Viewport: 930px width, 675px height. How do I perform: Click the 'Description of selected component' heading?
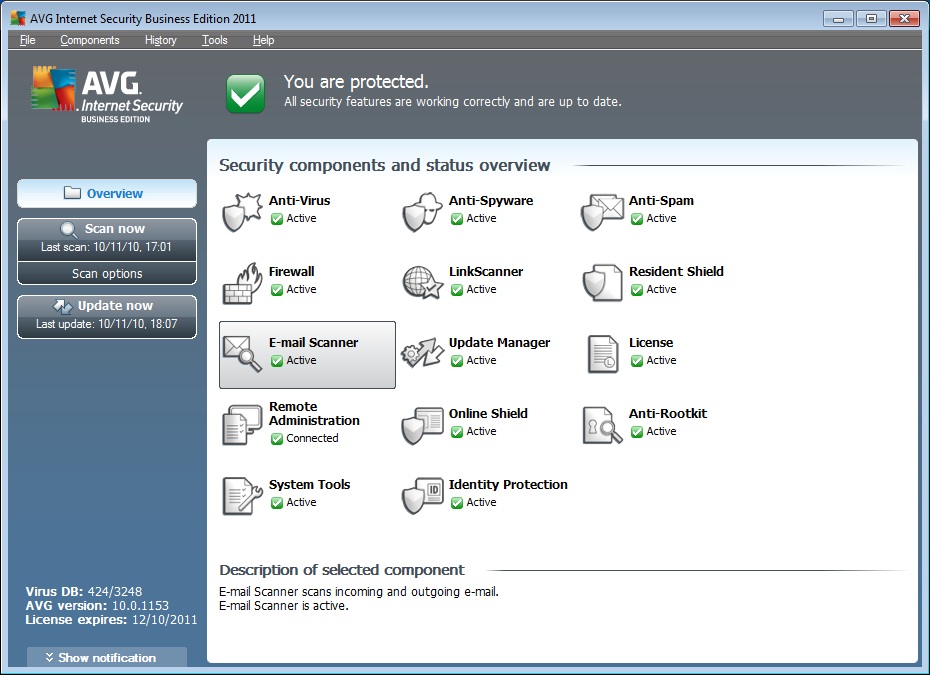point(342,570)
